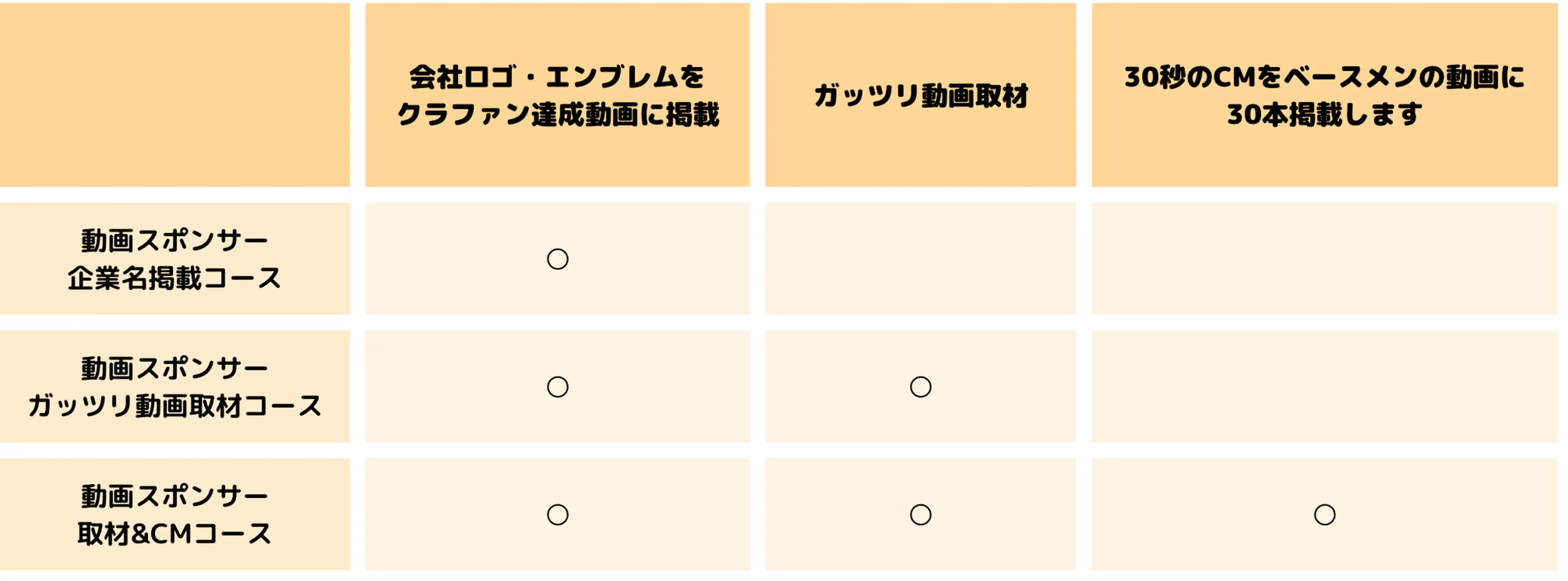Select the ガッツリ動画取材コース row label text
Viewport: 1568px width, 581px height.
(175, 406)
